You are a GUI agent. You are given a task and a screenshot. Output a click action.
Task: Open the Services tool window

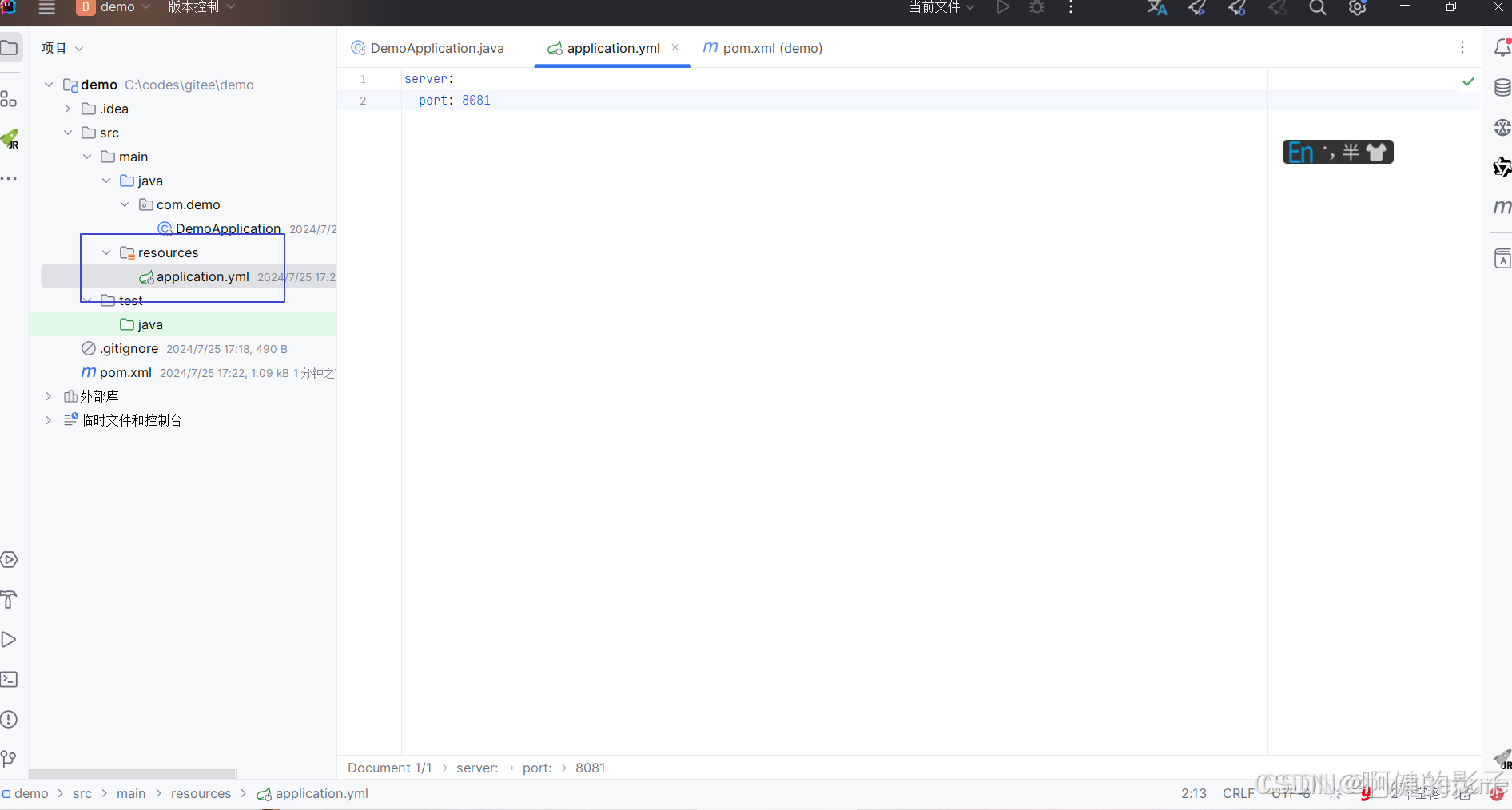click(x=9, y=560)
